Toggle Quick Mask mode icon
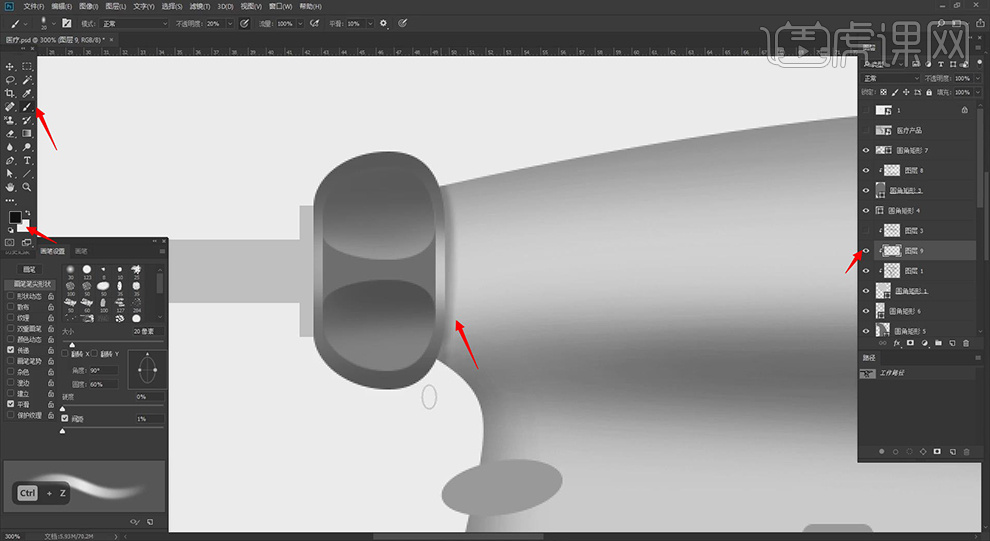990x541 pixels. [x=9, y=242]
